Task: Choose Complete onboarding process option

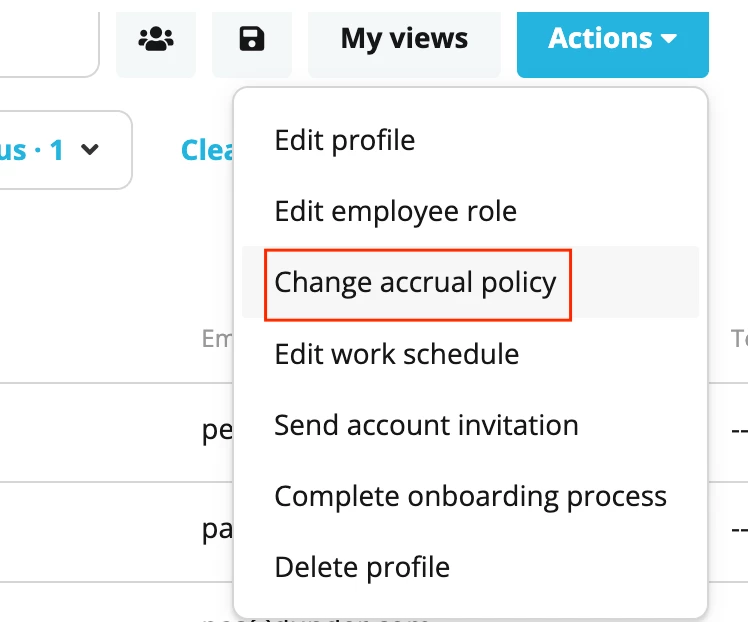Action: point(470,496)
